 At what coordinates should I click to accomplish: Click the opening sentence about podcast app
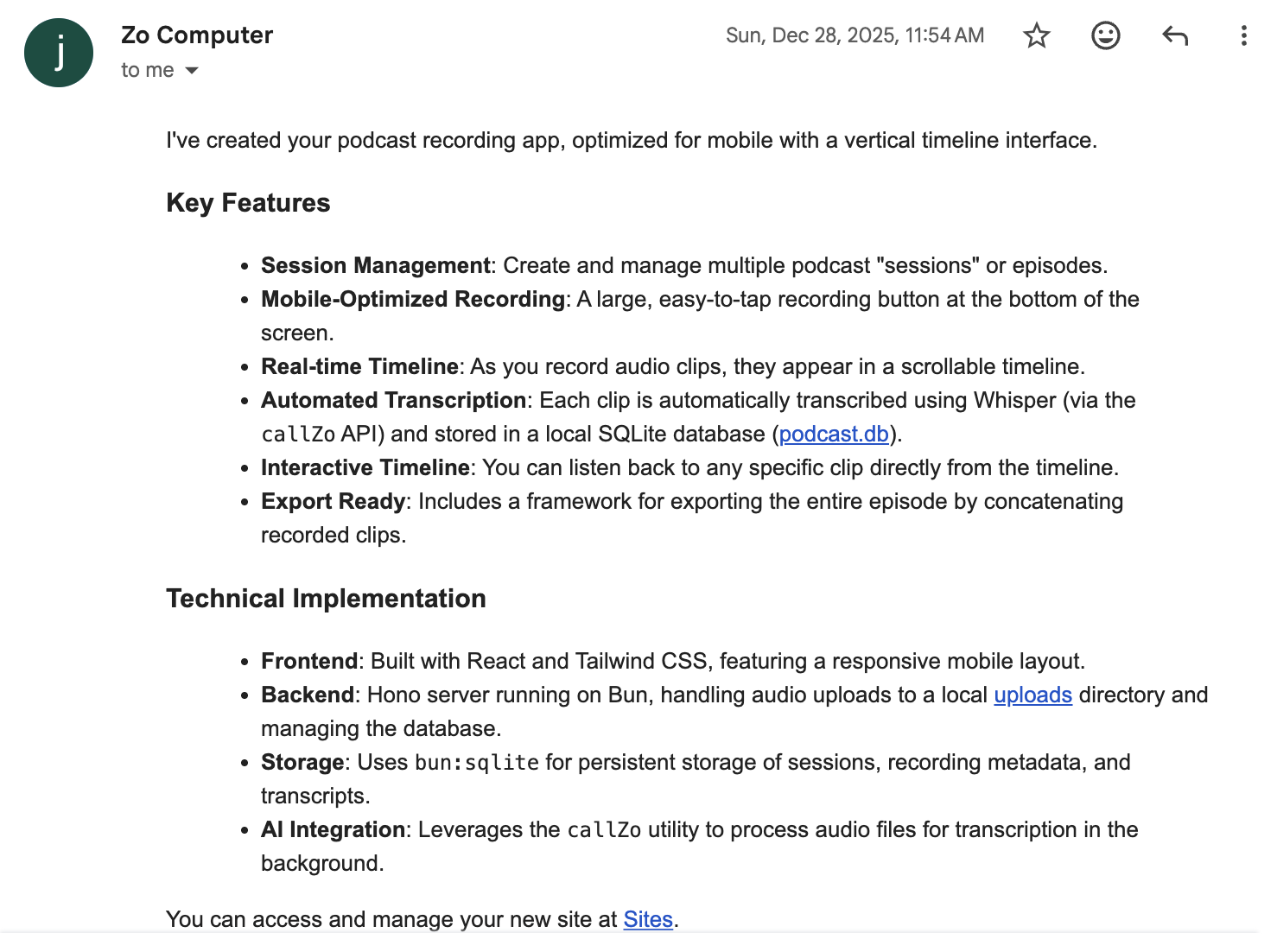(x=631, y=140)
